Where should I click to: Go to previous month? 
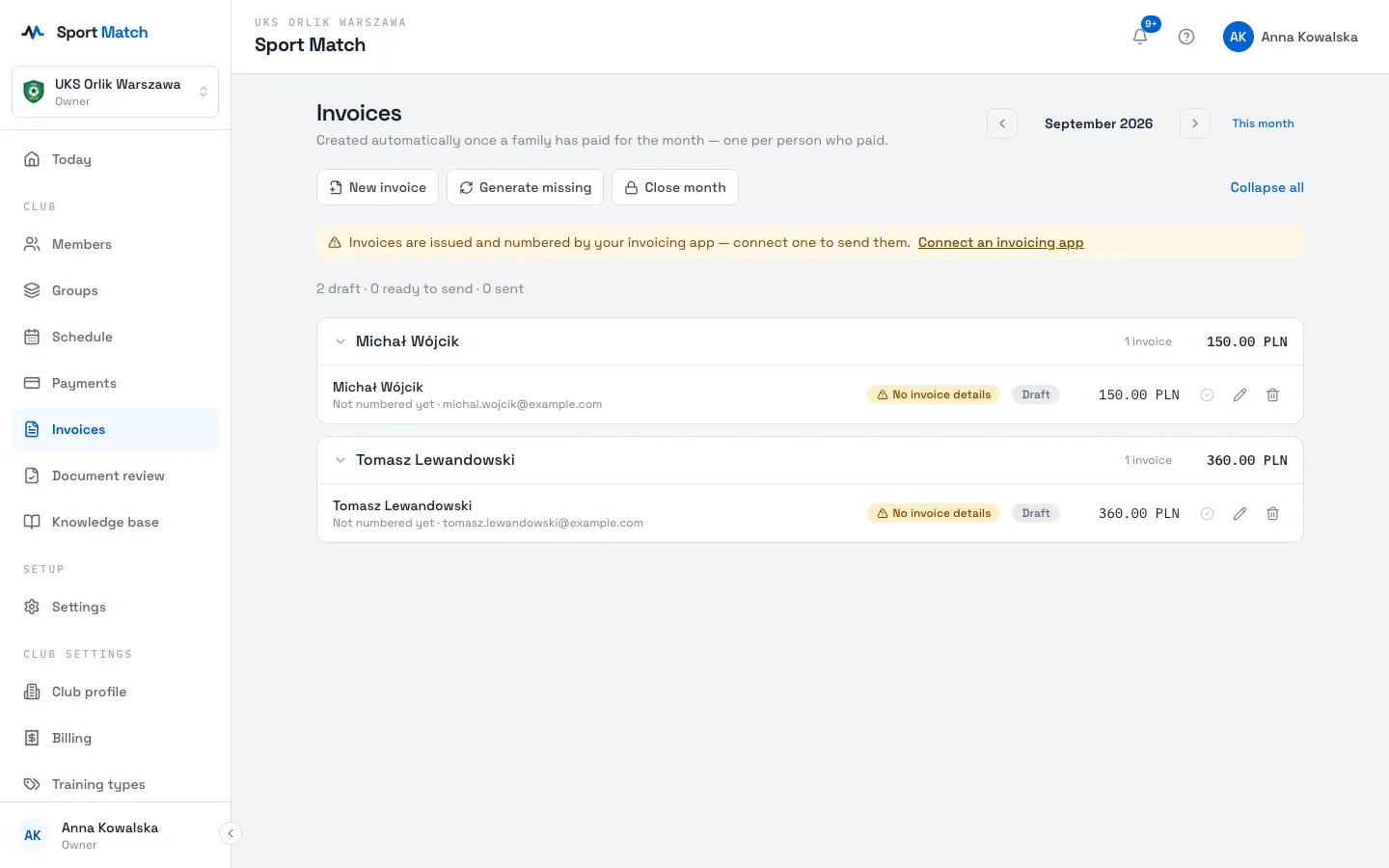(x=1002, y=123)
